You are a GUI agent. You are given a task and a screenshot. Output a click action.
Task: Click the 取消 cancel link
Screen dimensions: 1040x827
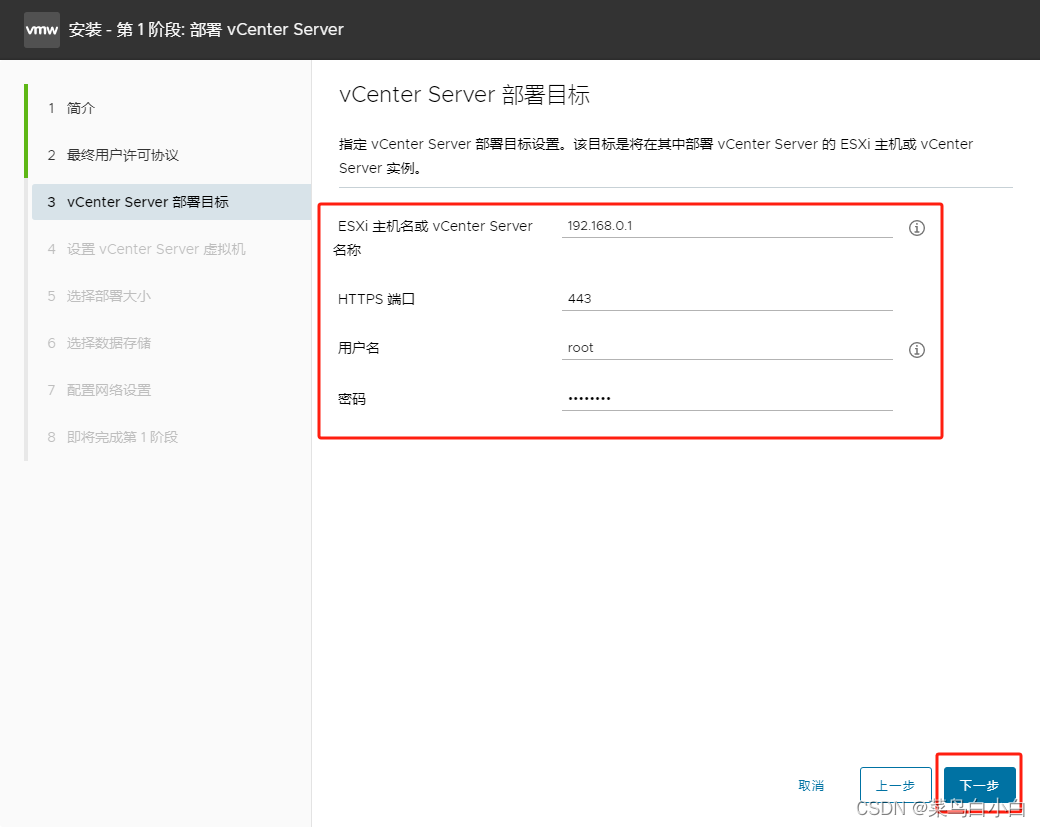click(811, 786)
